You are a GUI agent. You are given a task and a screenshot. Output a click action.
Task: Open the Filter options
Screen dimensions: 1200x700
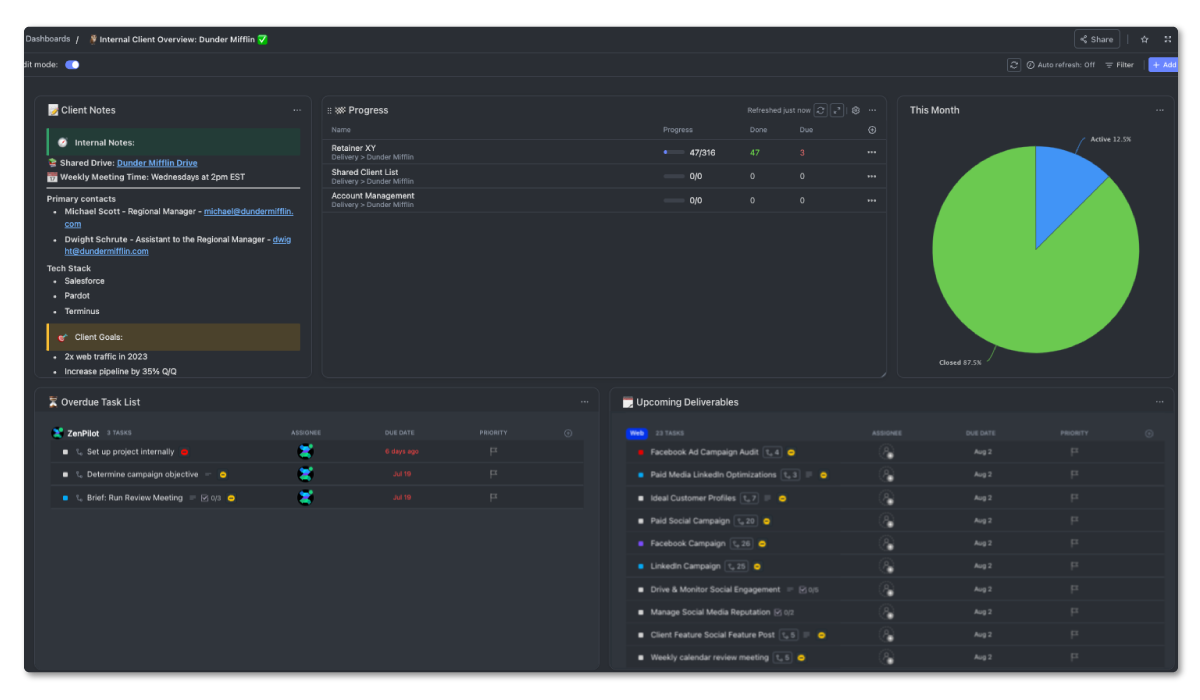coord(1119,64)
